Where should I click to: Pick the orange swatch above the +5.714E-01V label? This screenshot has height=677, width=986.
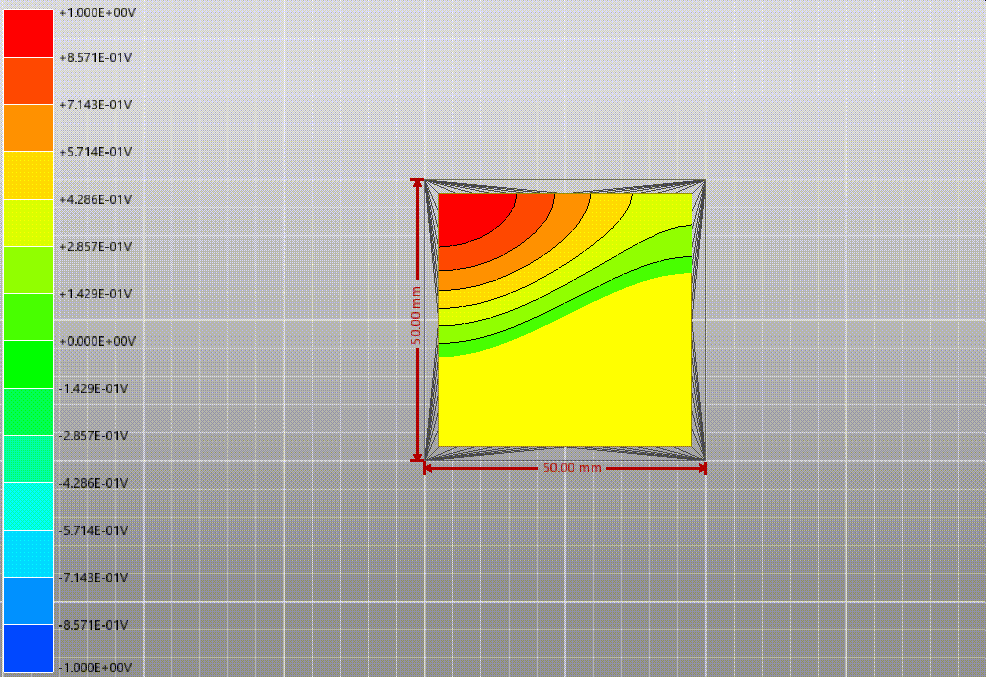click(28, 128)
